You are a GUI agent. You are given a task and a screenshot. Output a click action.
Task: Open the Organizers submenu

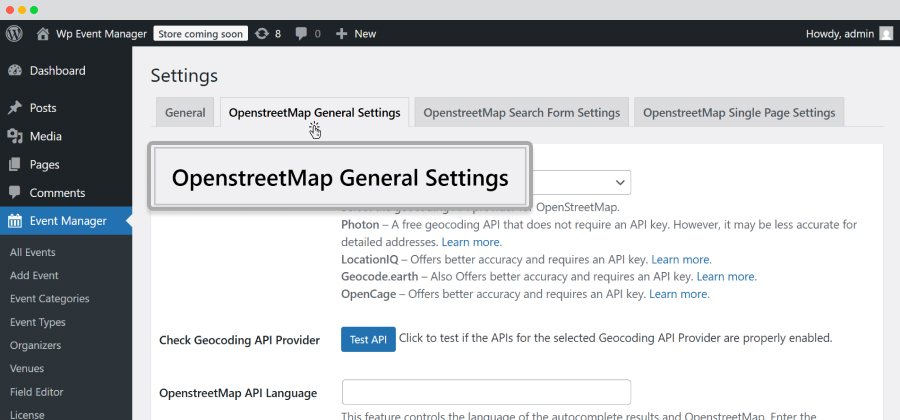tap(35, 345)
